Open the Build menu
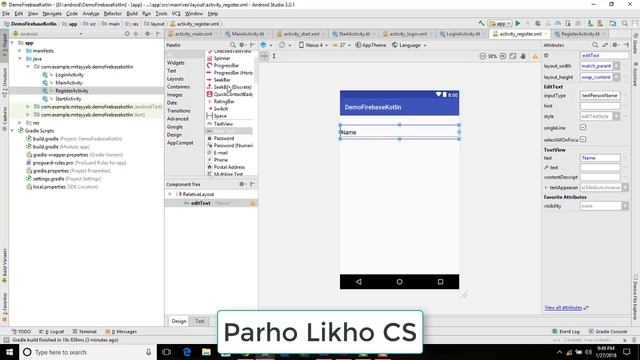 point(132,13)
